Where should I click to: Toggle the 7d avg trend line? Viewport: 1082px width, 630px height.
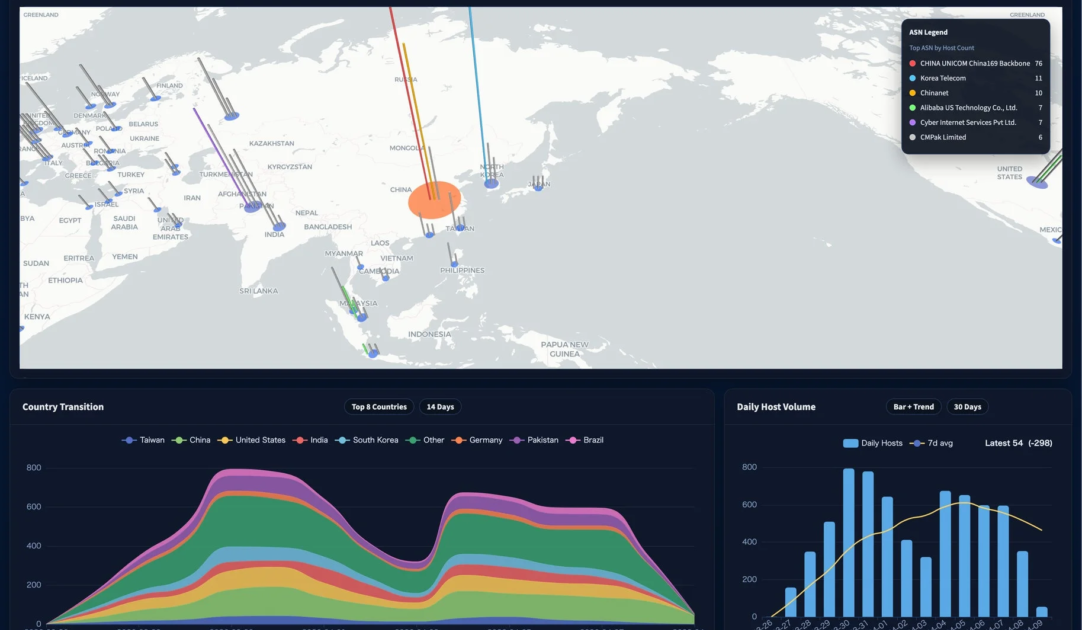click(931, 443)
